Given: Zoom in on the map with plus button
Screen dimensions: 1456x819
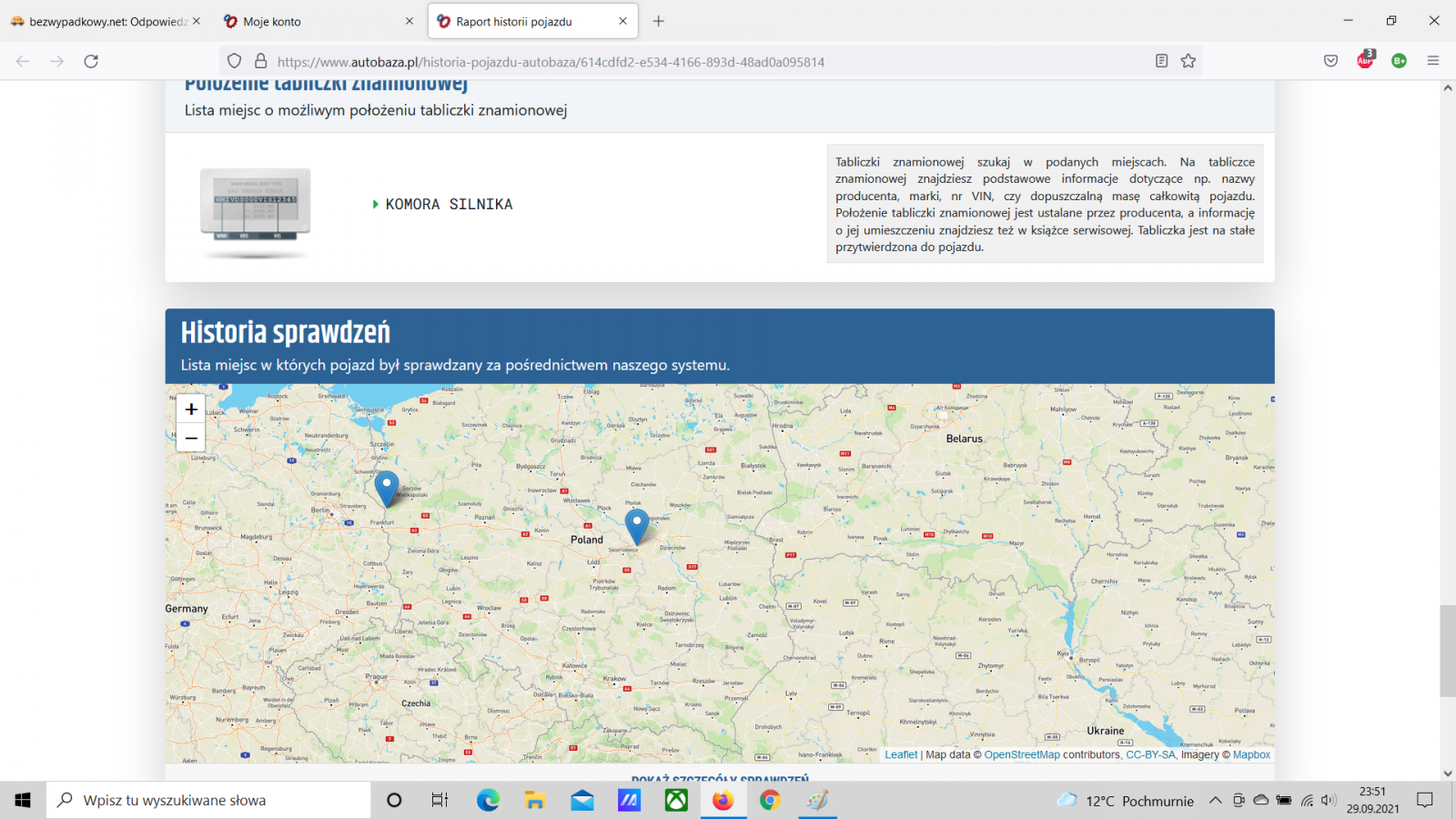Looking at the screenshot, I should pyautogui.click(x=191, y=409).
